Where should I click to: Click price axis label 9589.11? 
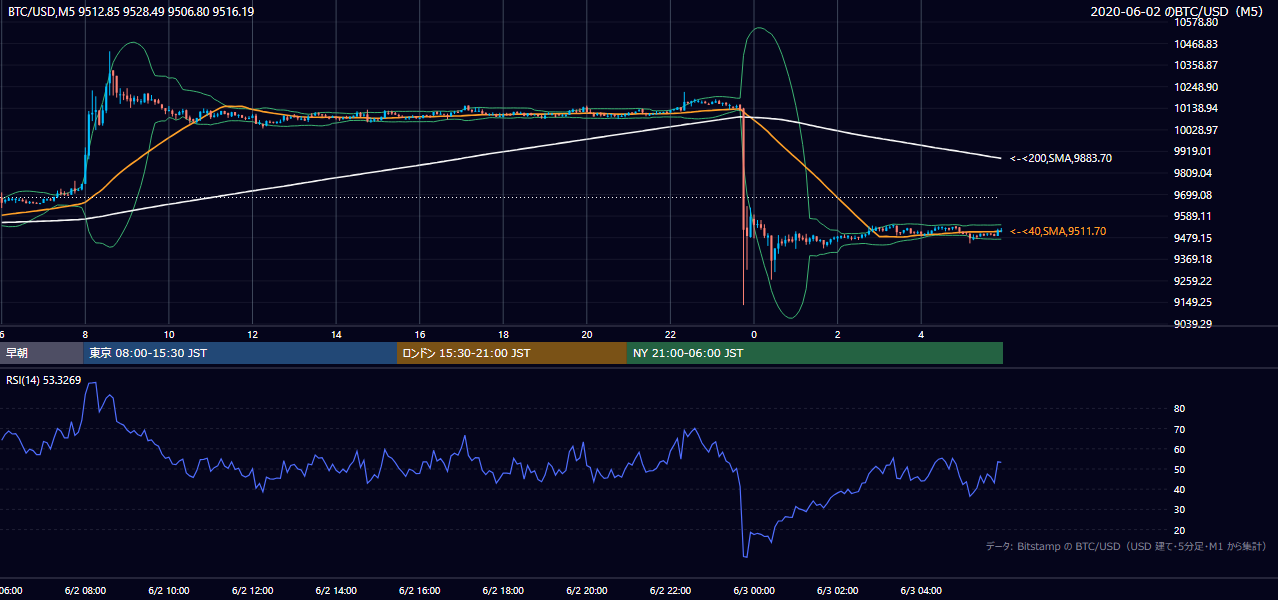(x=1193, y=216)
